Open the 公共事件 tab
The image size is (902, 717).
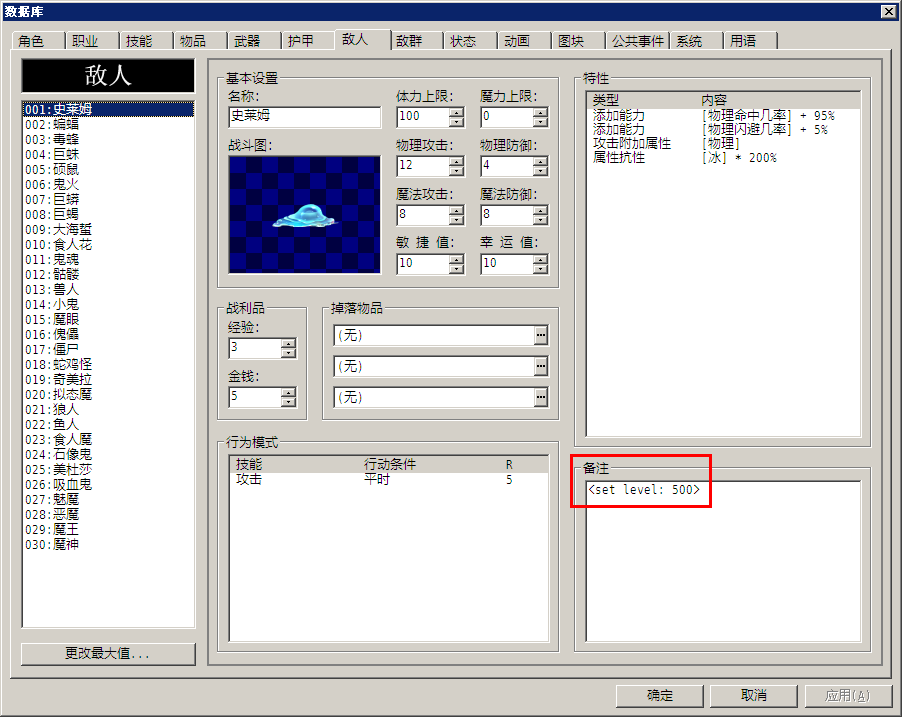tap(637, 41)
